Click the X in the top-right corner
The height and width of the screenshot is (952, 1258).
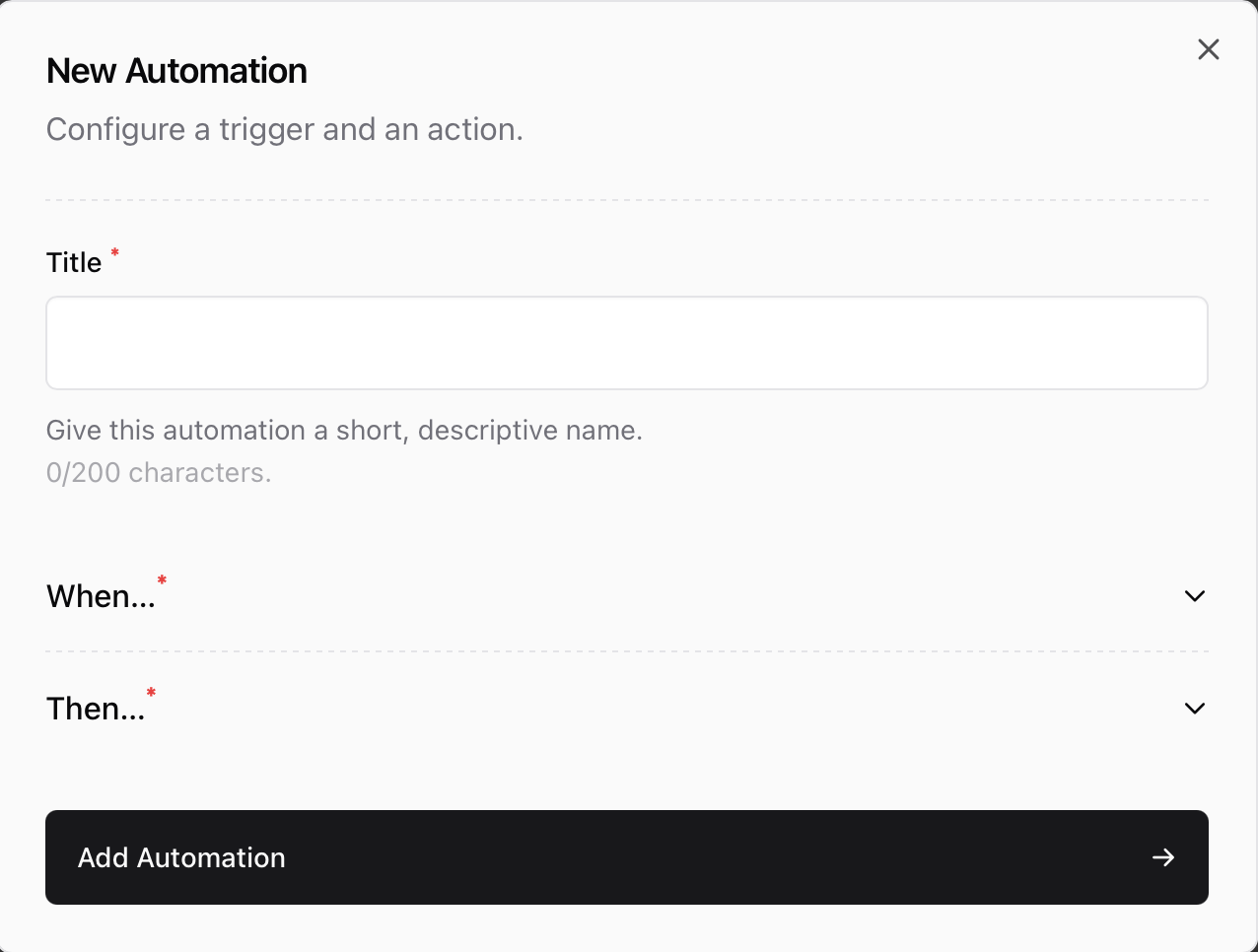coord(1209,48)
